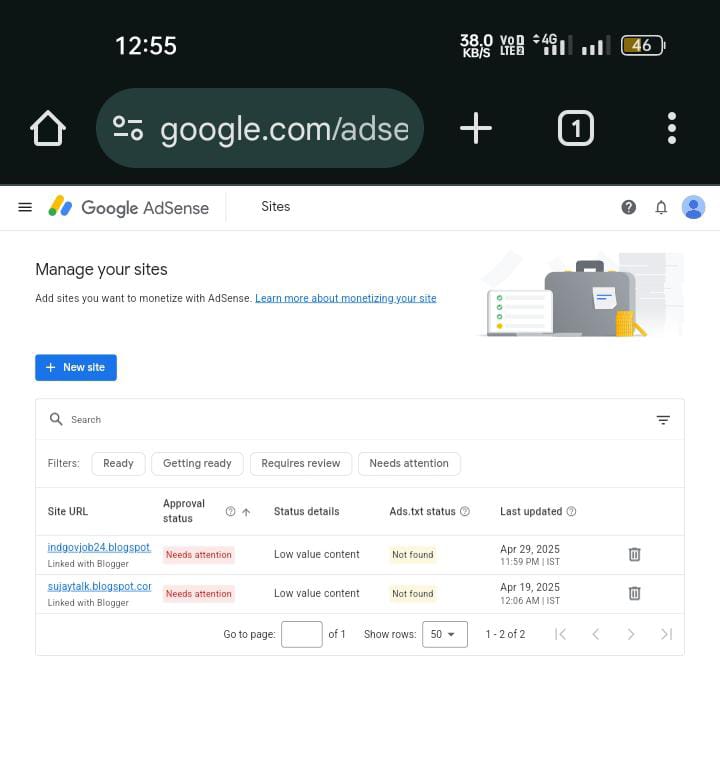Open Learn more about monetizing your site
720x761 pixels.
point(346,298)
